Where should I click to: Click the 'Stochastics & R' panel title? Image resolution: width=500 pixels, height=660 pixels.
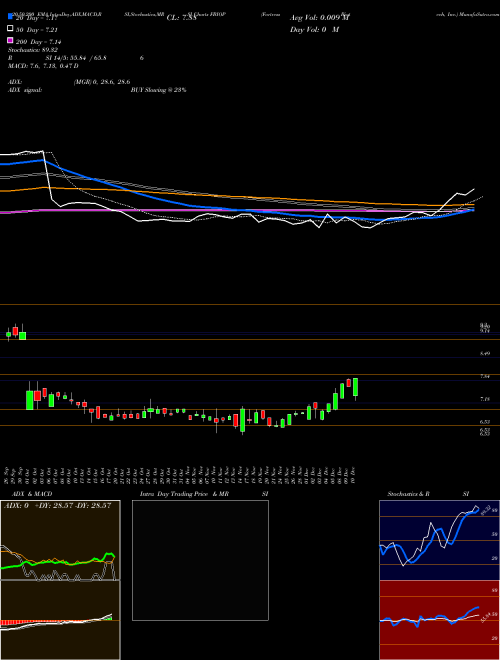[x=408, y=494]
